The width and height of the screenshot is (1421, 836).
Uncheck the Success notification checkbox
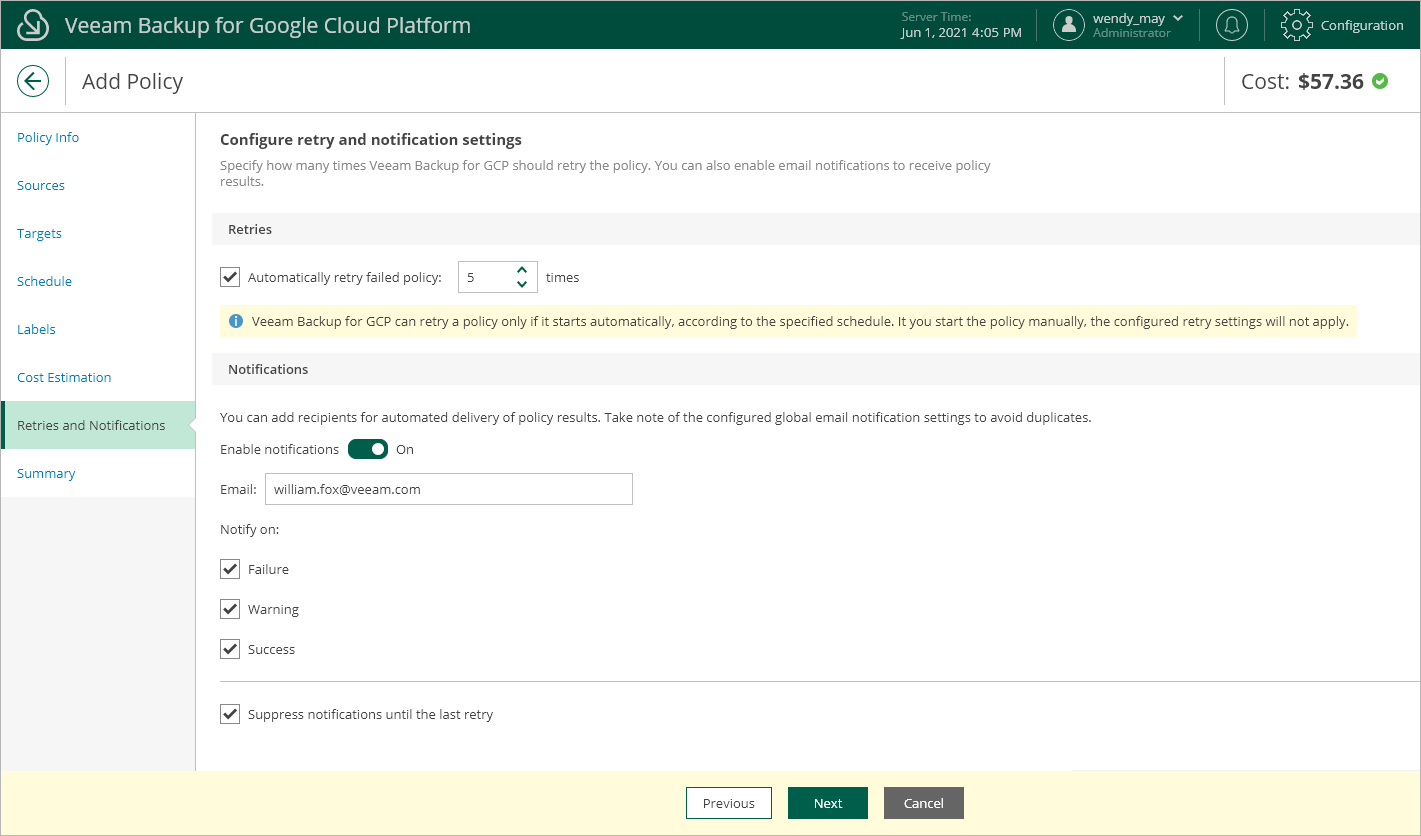tap(230, 649)
